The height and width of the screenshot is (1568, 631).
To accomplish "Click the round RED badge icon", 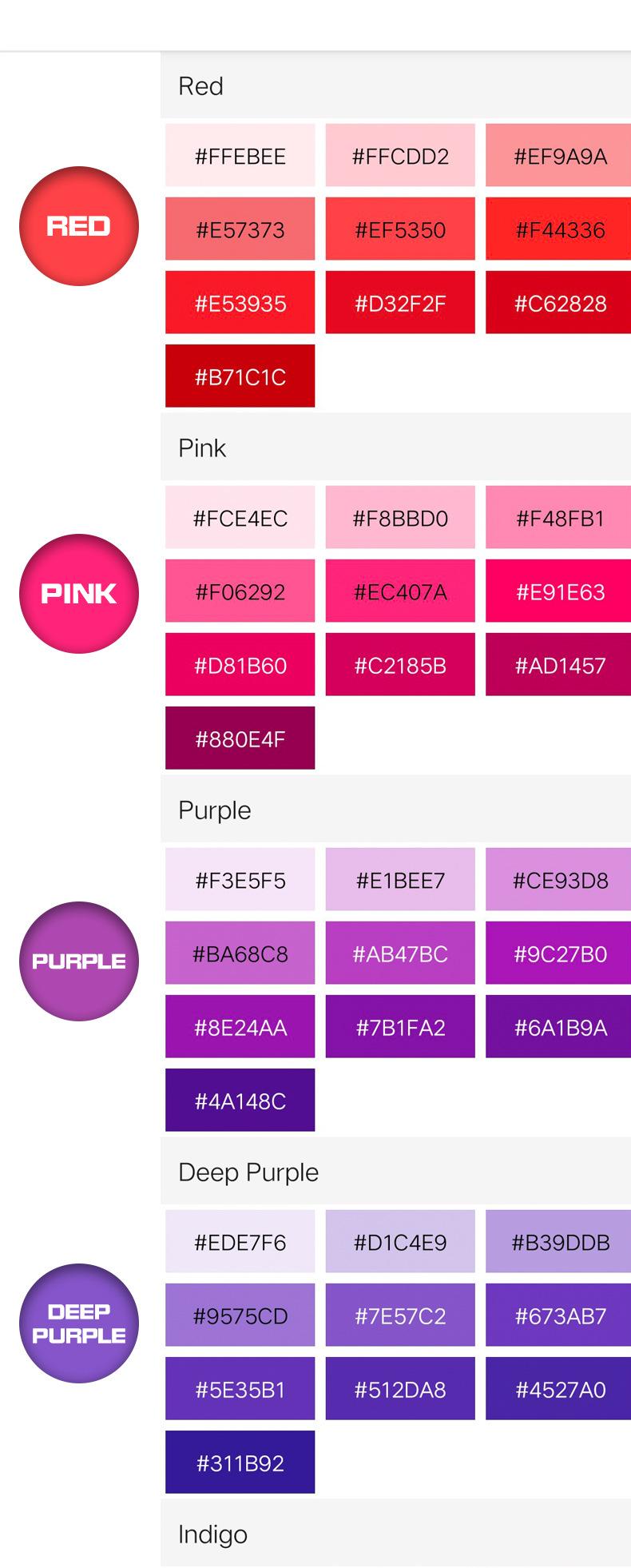I will point(79,226).
